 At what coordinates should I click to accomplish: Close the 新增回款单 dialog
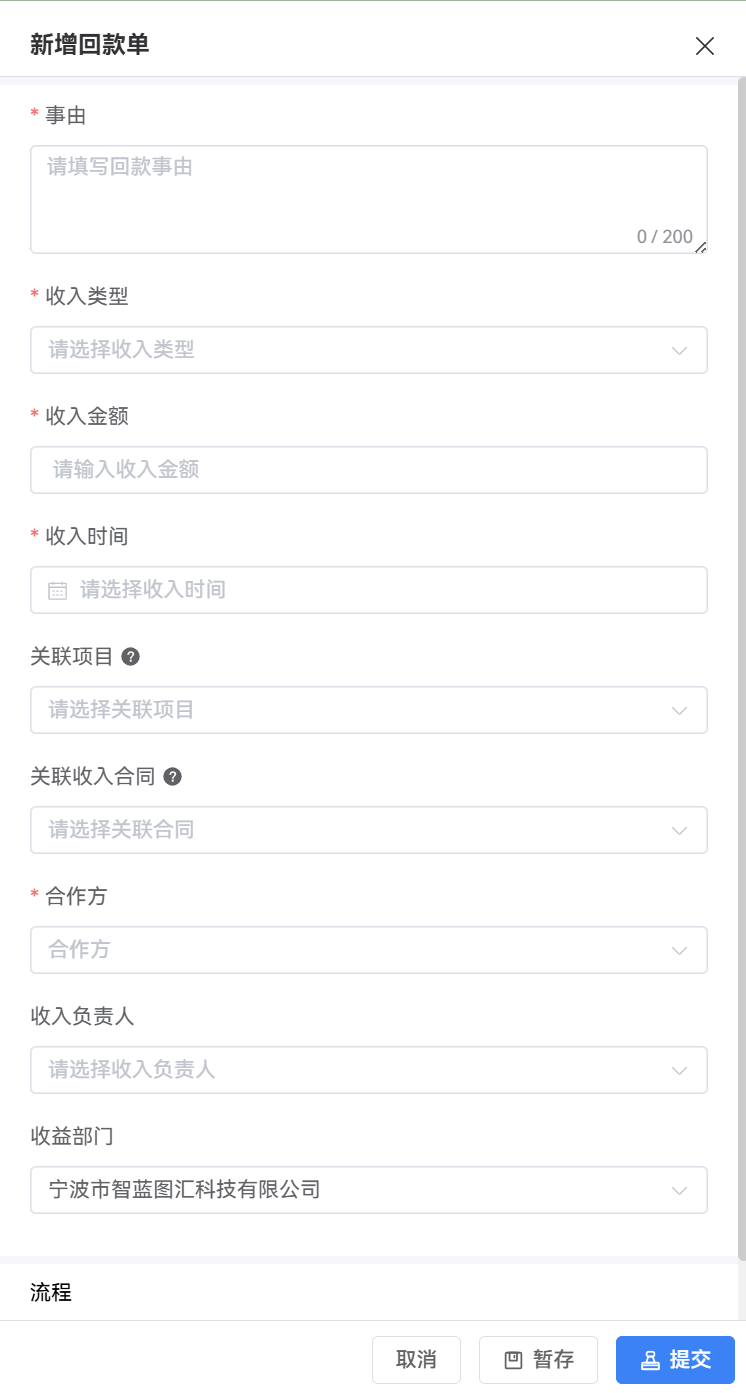coord(705,46)
